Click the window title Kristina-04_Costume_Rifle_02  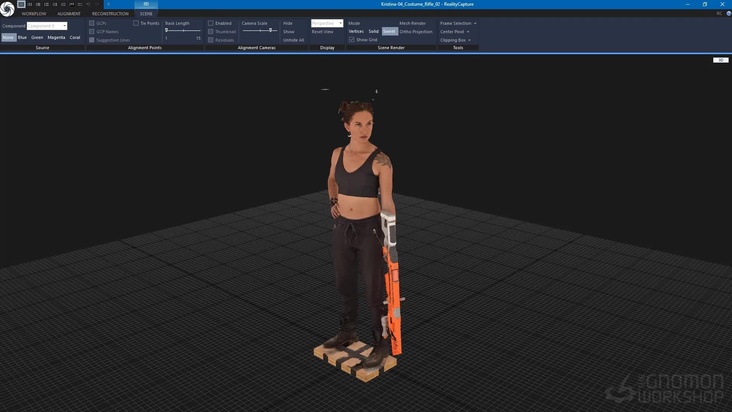(x=410, y=4)
